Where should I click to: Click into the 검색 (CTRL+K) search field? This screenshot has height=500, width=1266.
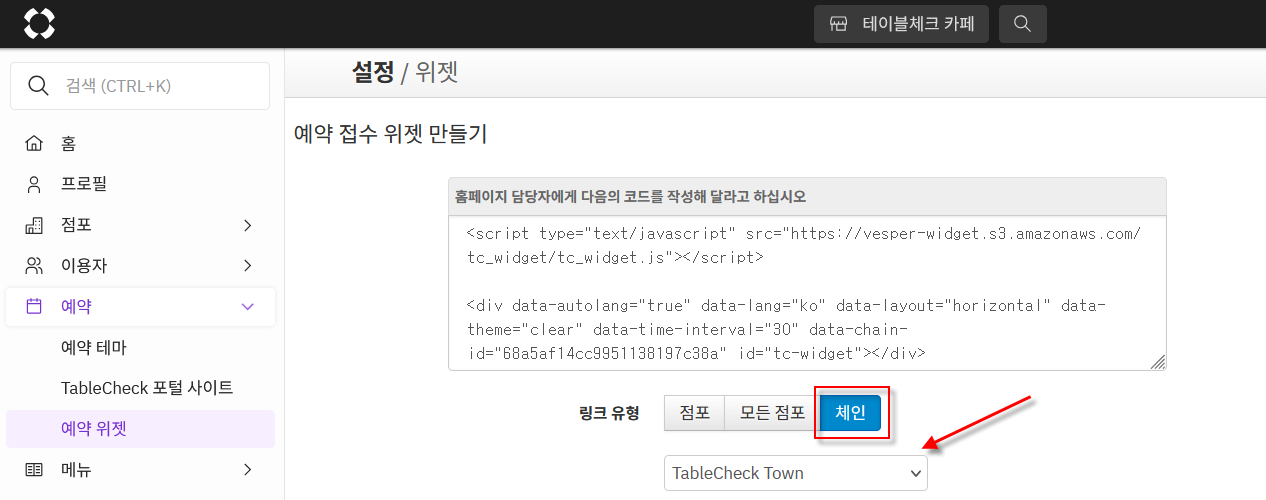tap(140, 86)
